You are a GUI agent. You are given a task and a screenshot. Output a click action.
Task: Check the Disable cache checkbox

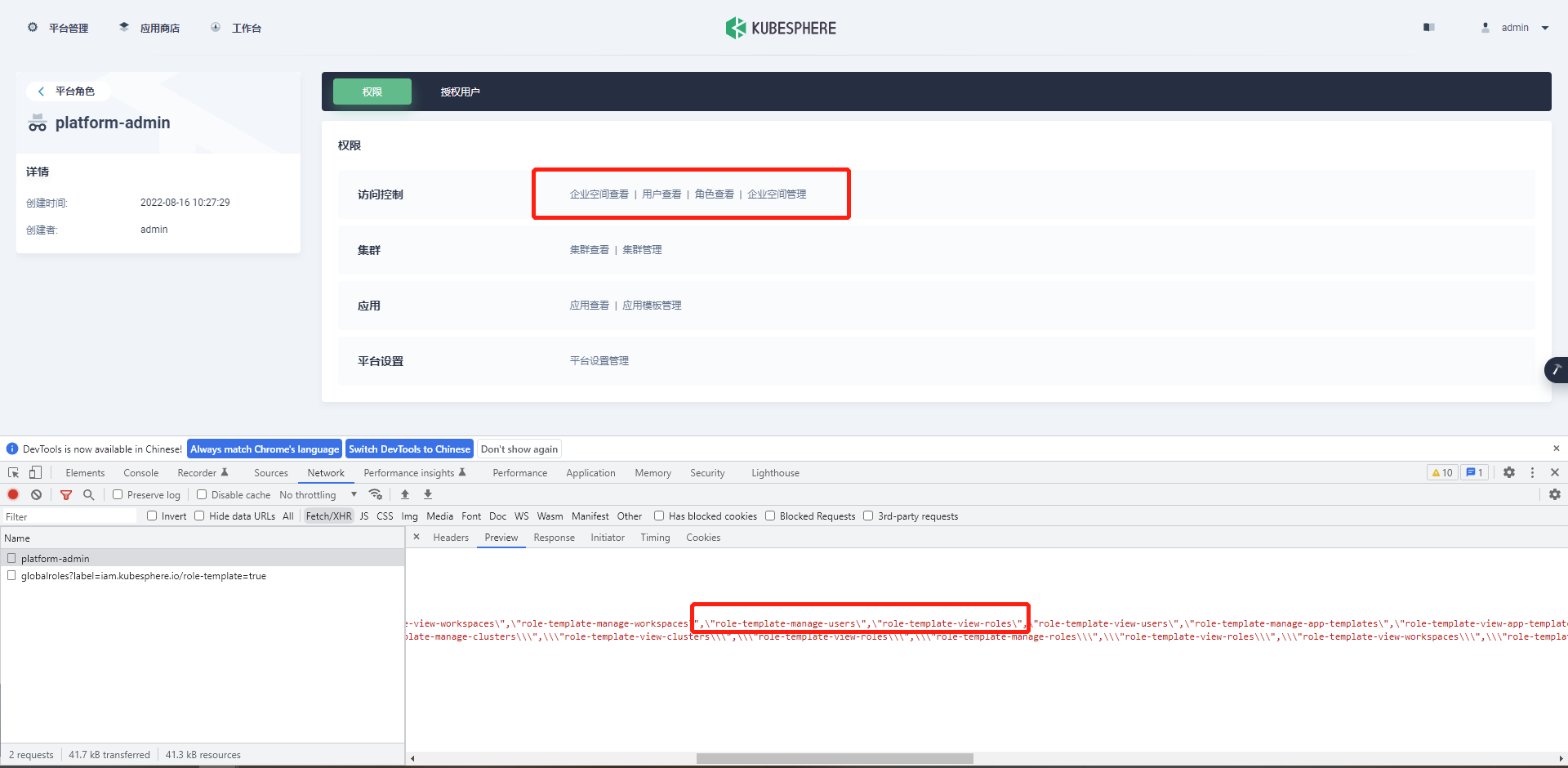point(202,494)
